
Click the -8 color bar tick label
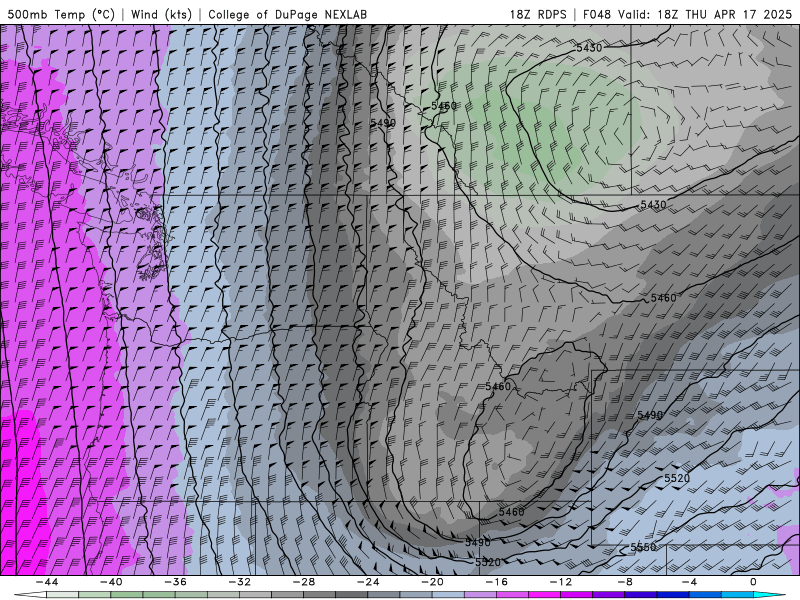click(625, 582)
